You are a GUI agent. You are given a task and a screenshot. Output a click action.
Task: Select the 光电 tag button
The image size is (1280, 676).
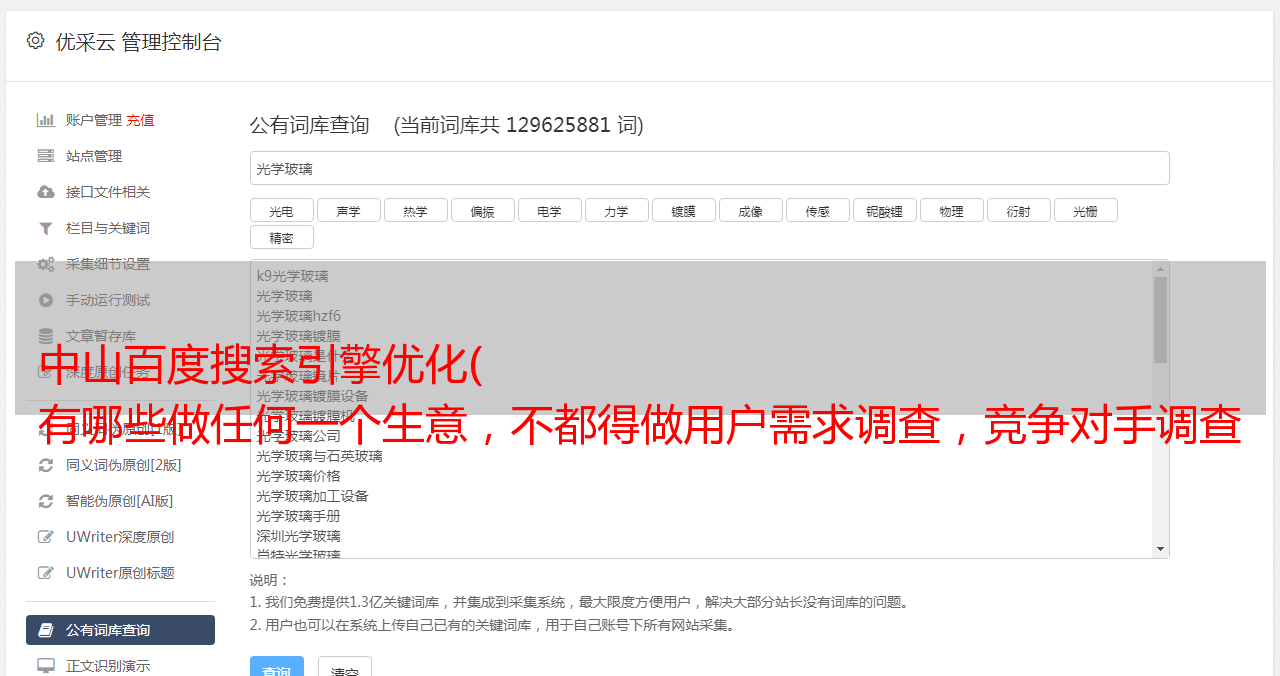(x=282, y=210)
